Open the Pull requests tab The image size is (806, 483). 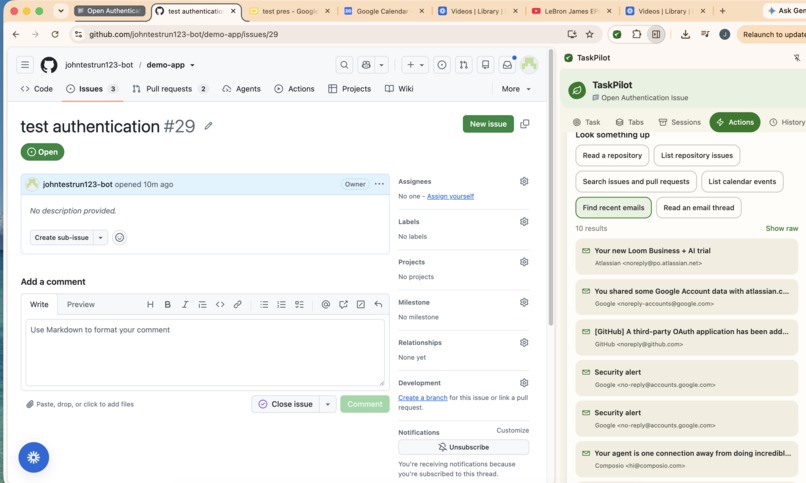[170, 89]
